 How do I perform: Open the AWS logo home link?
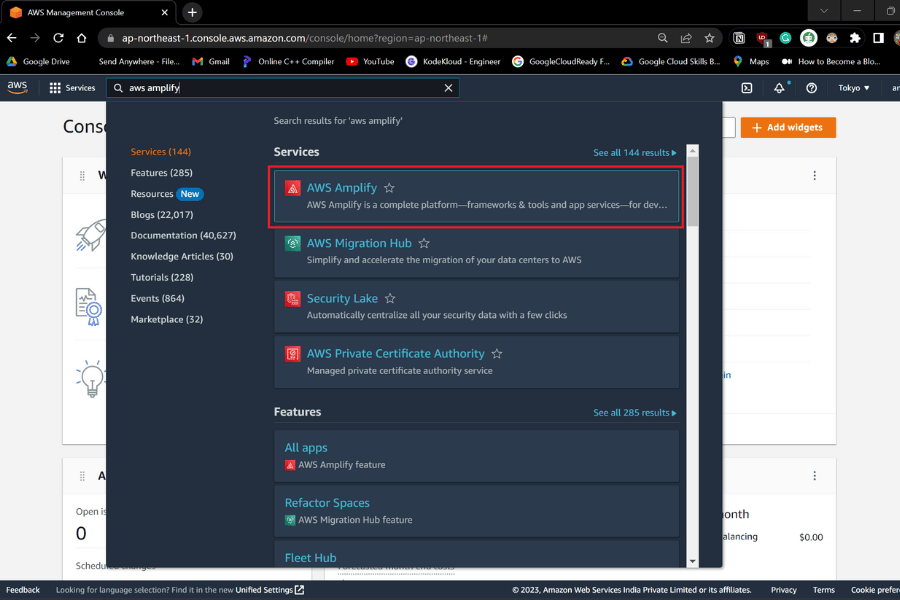(17, 87)
